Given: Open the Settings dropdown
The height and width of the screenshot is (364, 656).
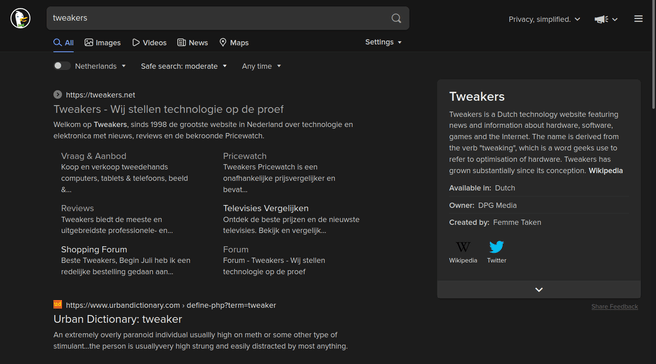Looking at the screenshot, I should pyautogui.click(x=383, y=42).
